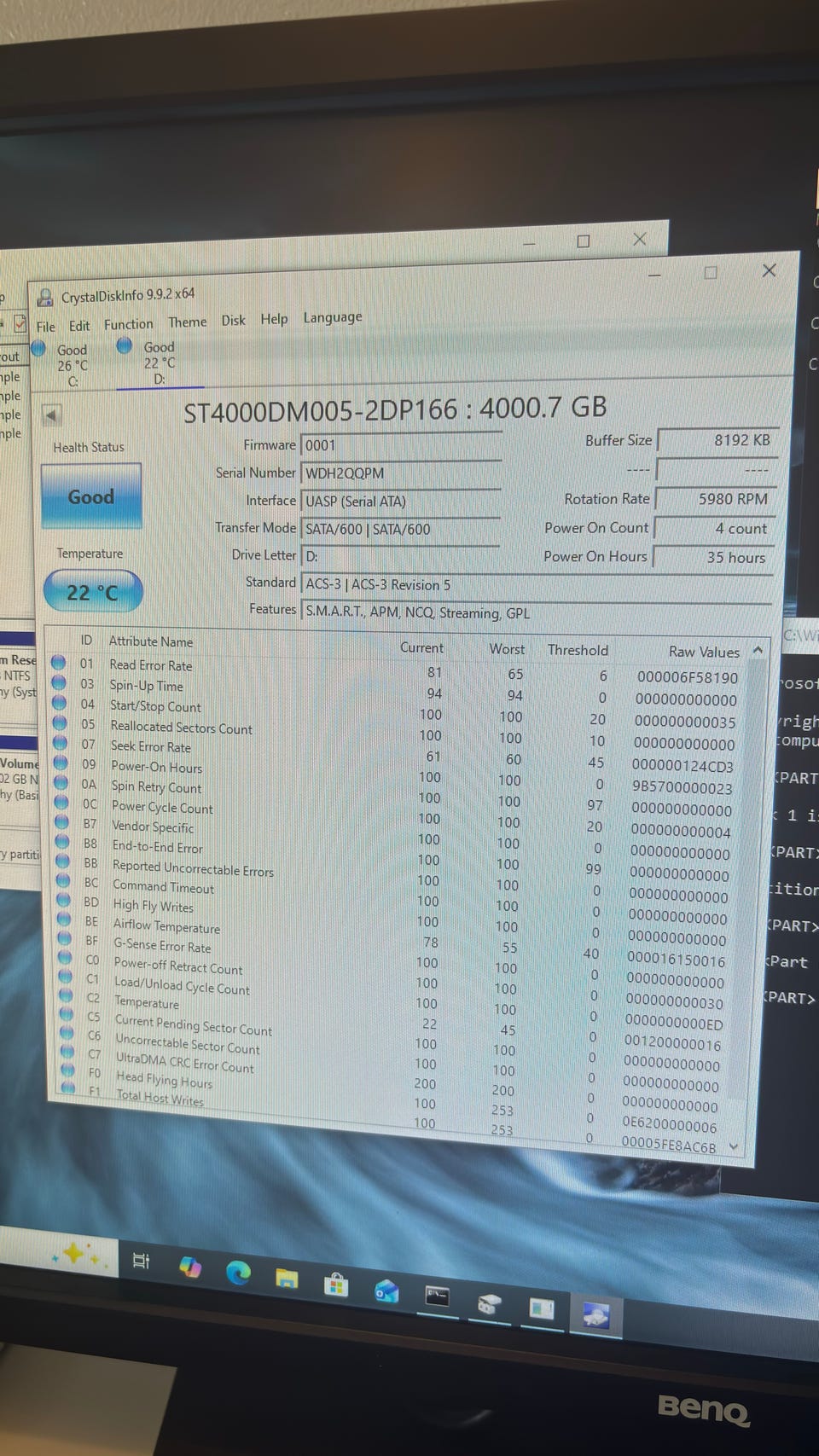Screen dimensions: 819x1456
Task: Click the previous disk arrow button
Action: click(51, 415)
